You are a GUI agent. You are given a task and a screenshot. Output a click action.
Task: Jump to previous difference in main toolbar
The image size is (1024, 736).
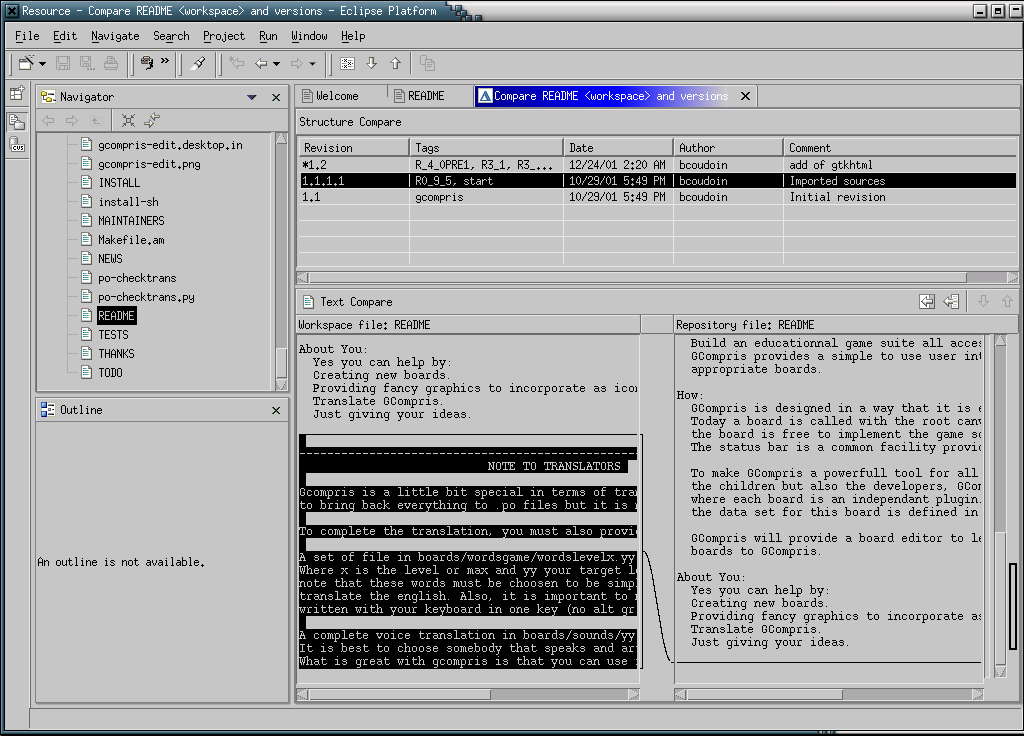(x=396, y=63)
